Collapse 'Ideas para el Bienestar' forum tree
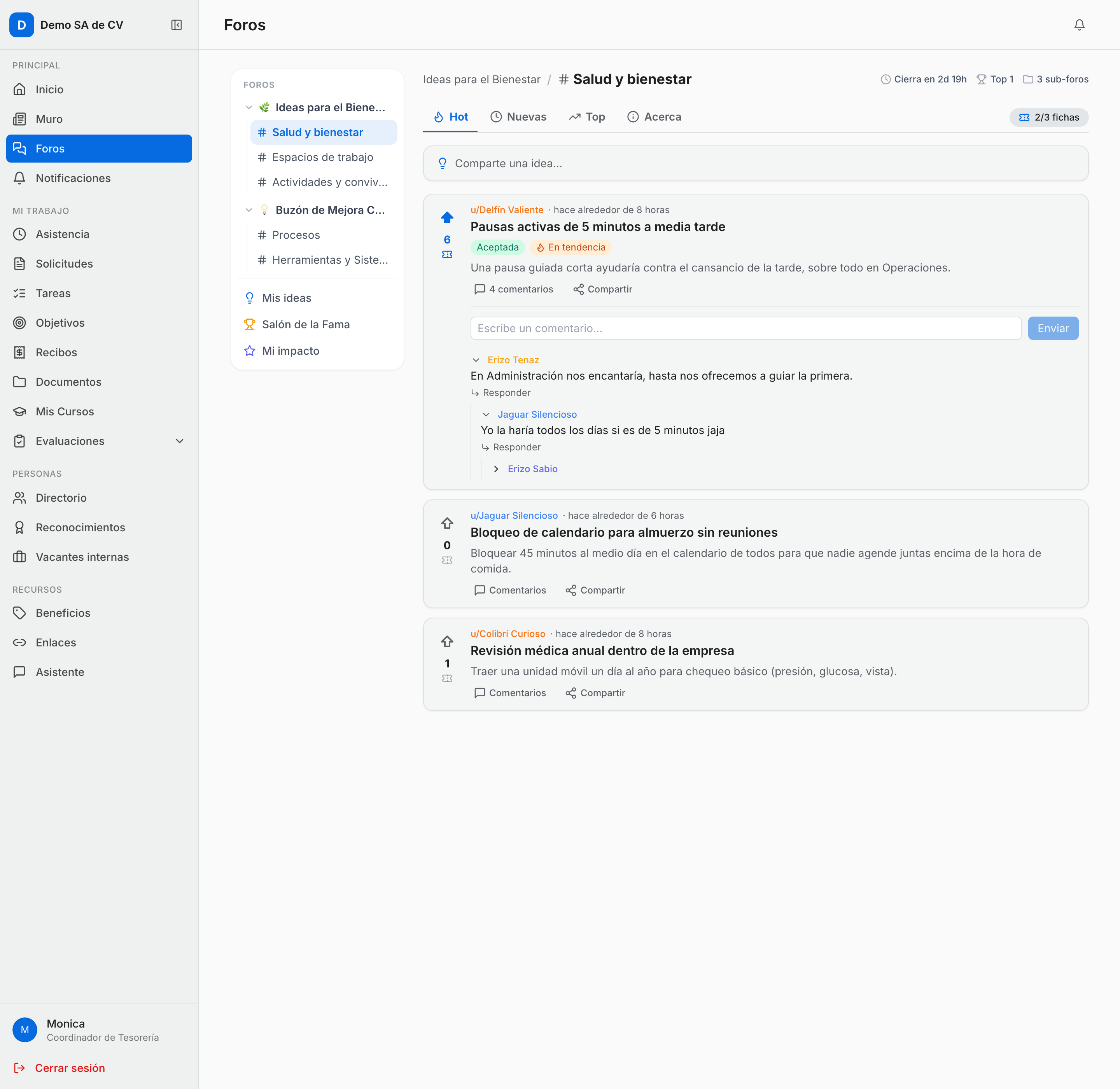Viewport: 1120px width, 1089px height. [x=249, y=107]
